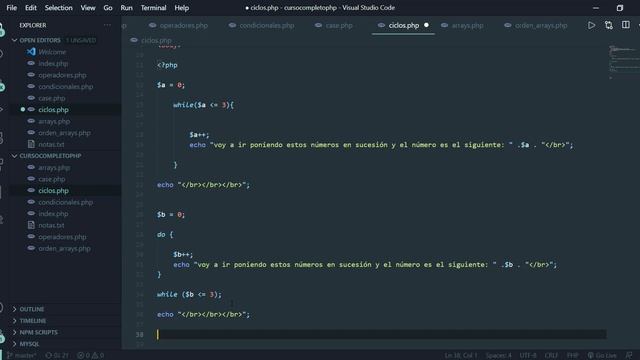Viewport: 640px width, 360px height.
Task: Open changes compare icon in editor toolbar
Action: pos(609,25)
